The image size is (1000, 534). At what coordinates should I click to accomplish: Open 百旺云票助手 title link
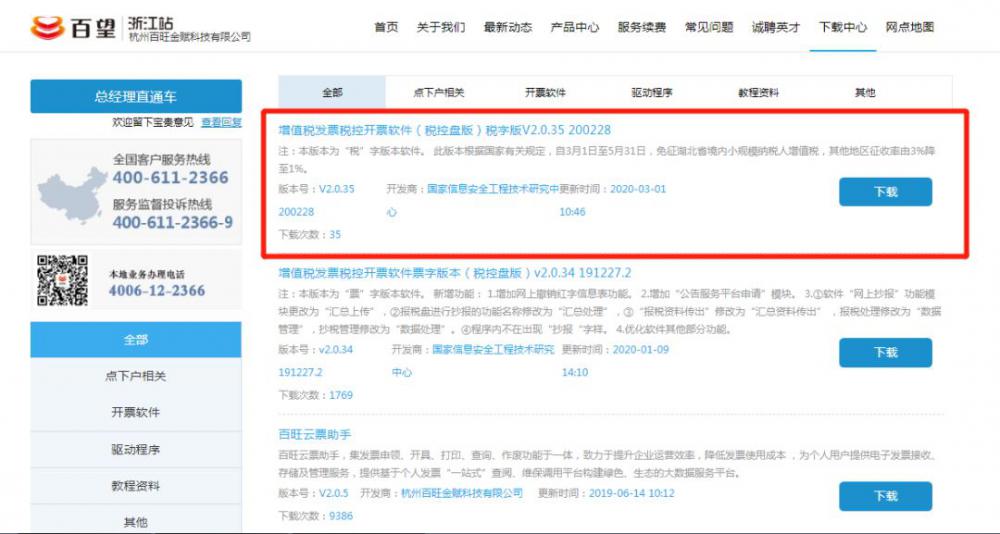click(x=314, y=434)
